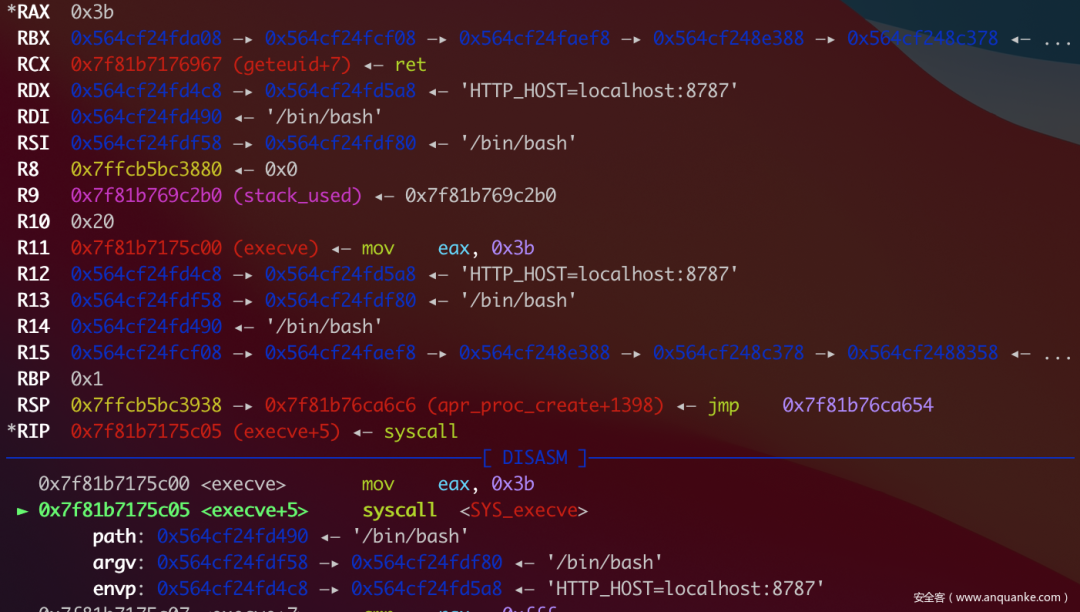
Task: Click the R9 stack_used address
Action: pos(216,196)
